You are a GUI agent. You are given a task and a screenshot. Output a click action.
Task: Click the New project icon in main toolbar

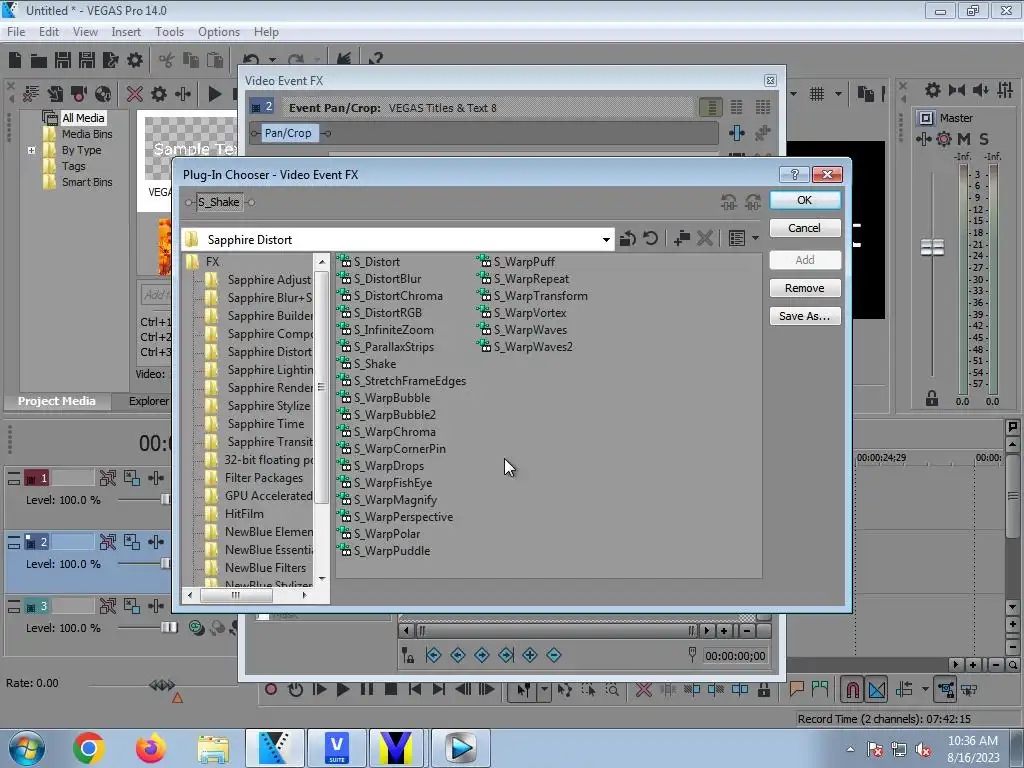click(14, 60)
